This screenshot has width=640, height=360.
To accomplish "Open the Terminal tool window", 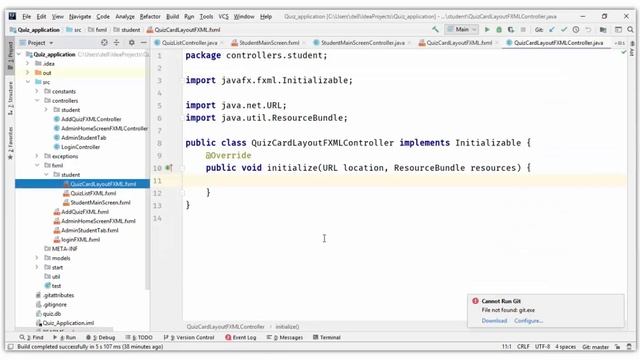I will coord(327,338).
